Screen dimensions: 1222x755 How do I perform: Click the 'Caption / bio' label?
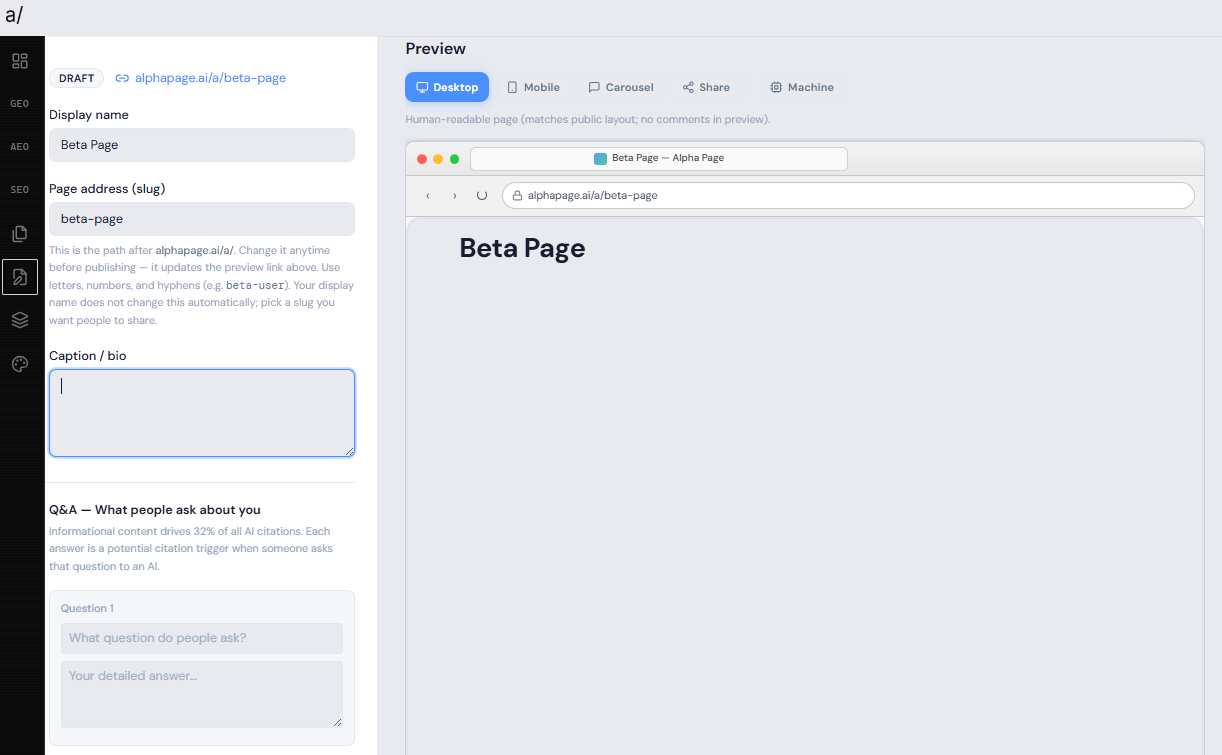pos(88,356)
